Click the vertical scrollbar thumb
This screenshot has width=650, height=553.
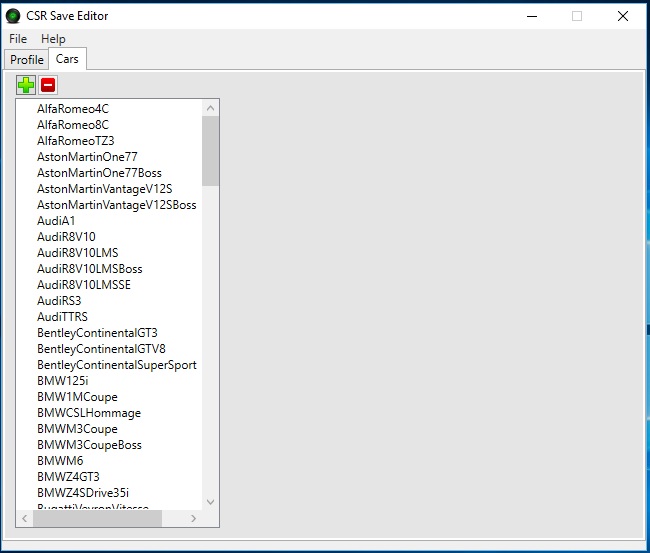tap(210, 150)
